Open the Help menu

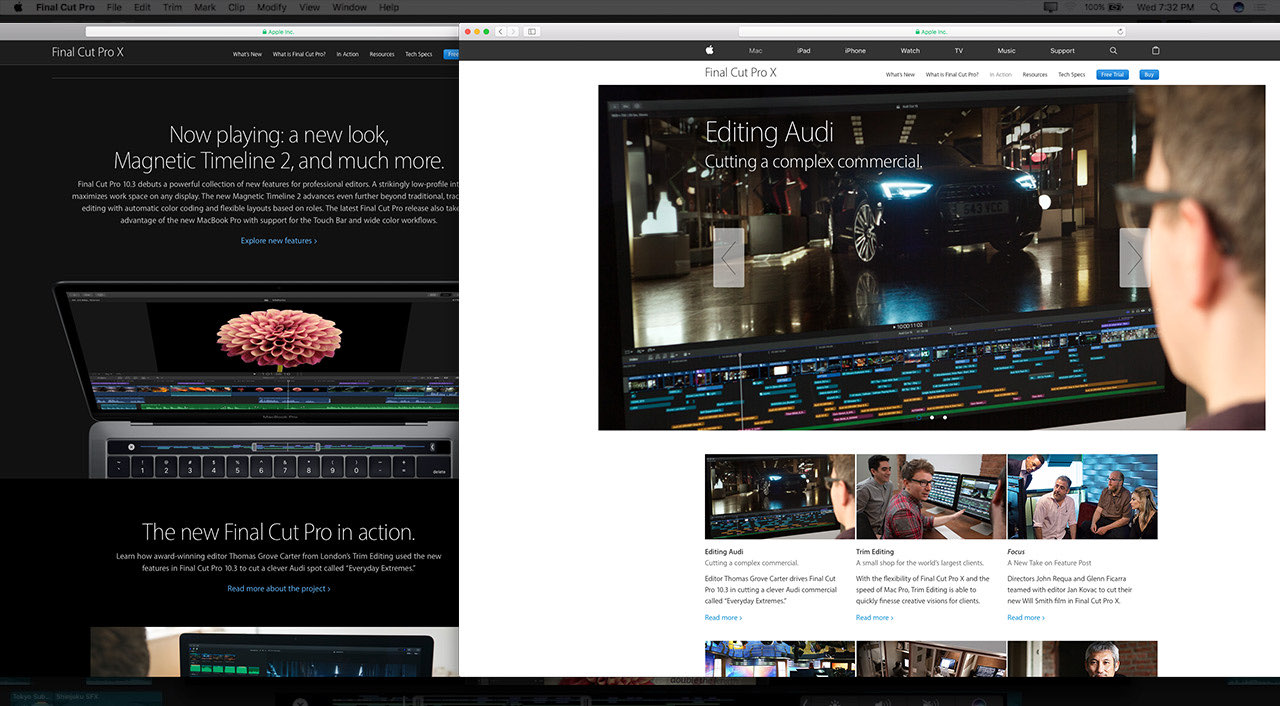click(389, 7)
